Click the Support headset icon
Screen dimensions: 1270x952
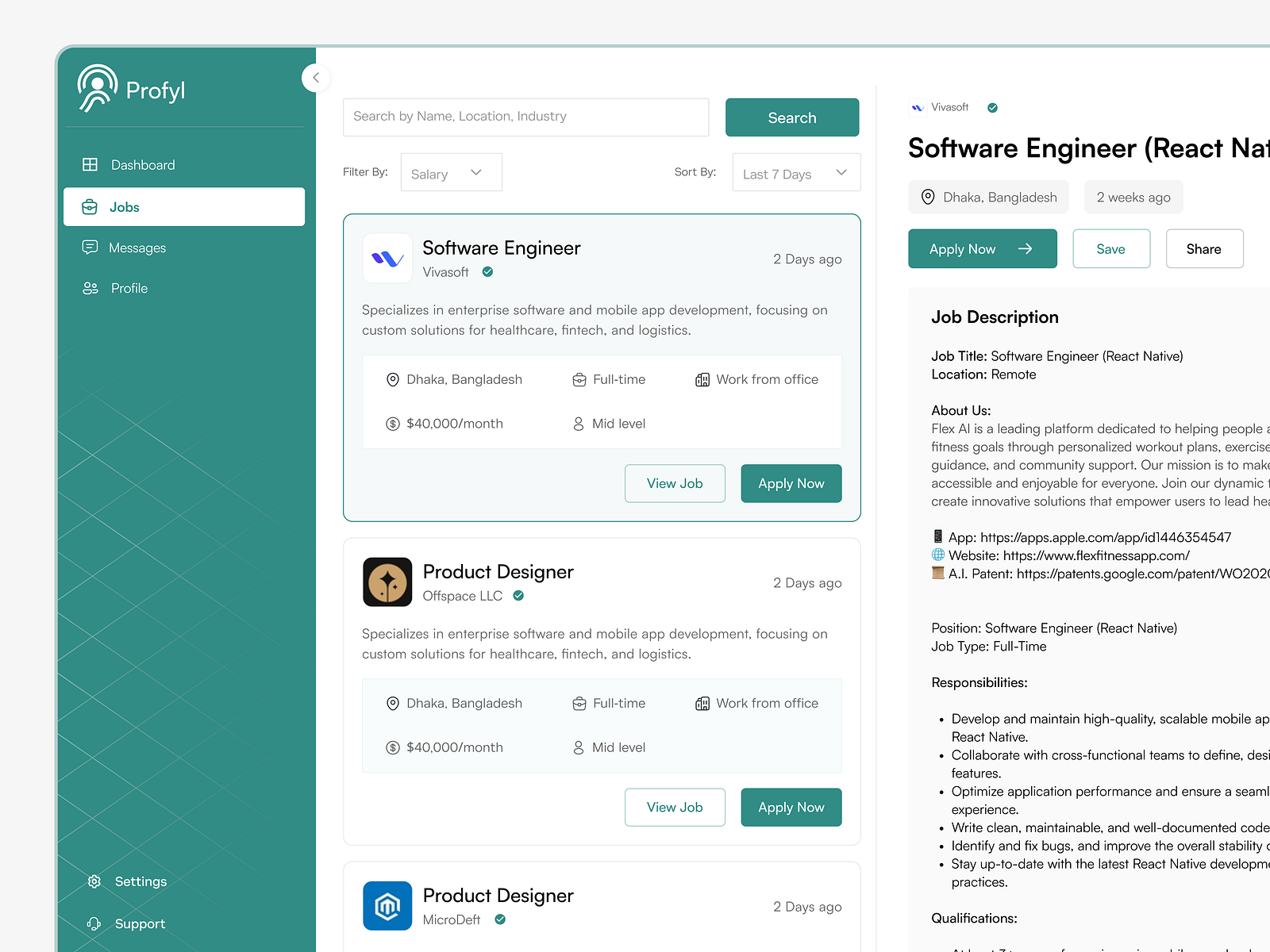click(94, 923)
